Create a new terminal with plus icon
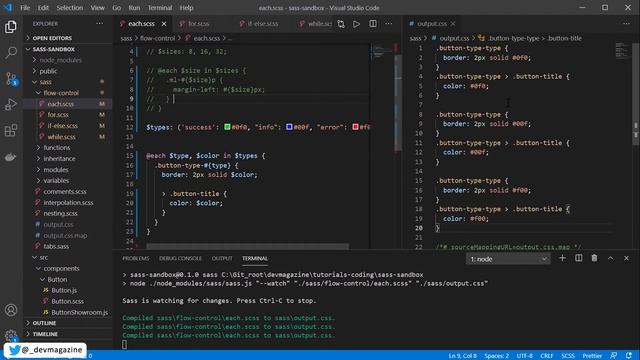This screenshot has width=640, height=360. 562,258
